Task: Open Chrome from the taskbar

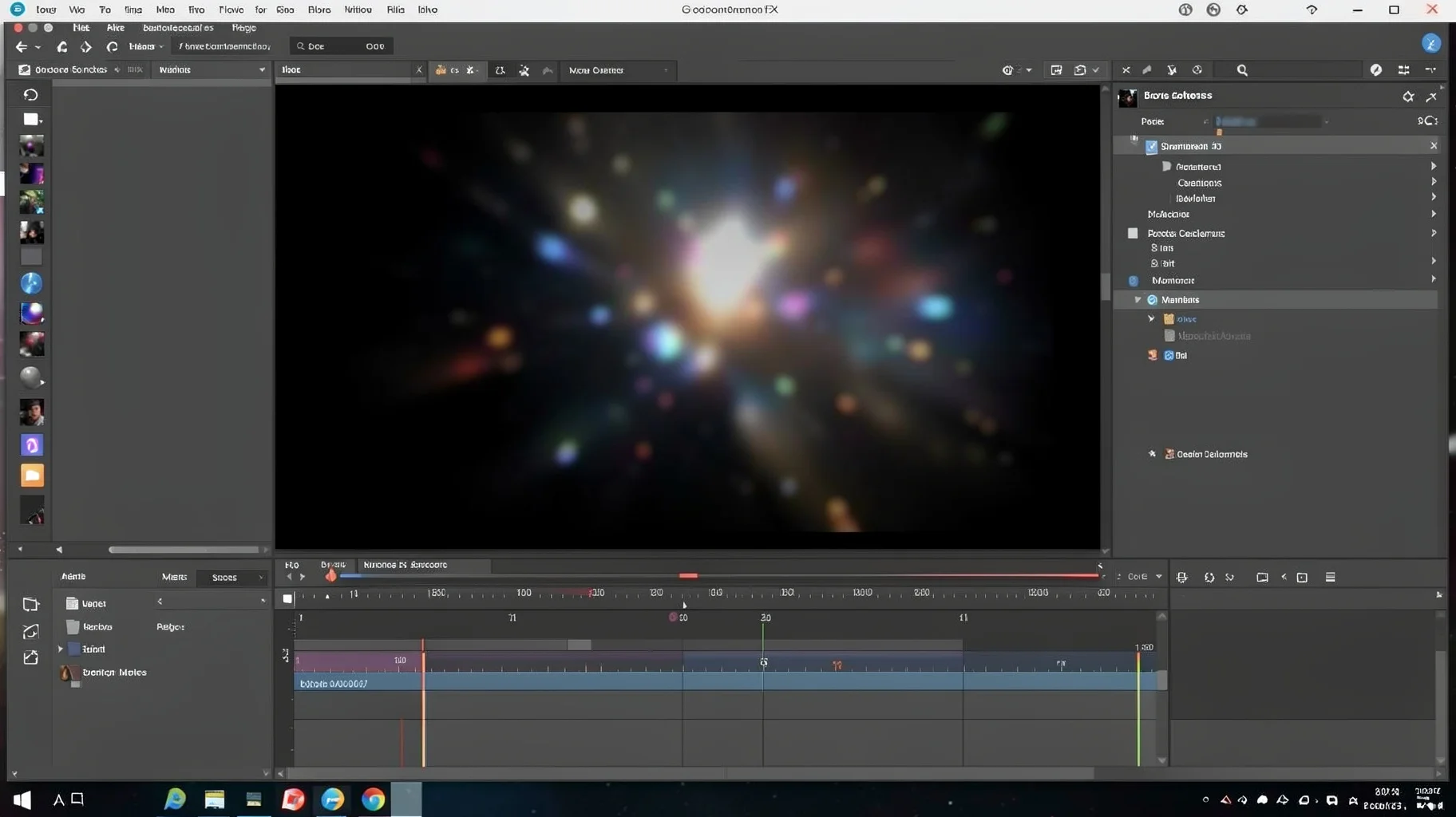Action: point(373,799)
